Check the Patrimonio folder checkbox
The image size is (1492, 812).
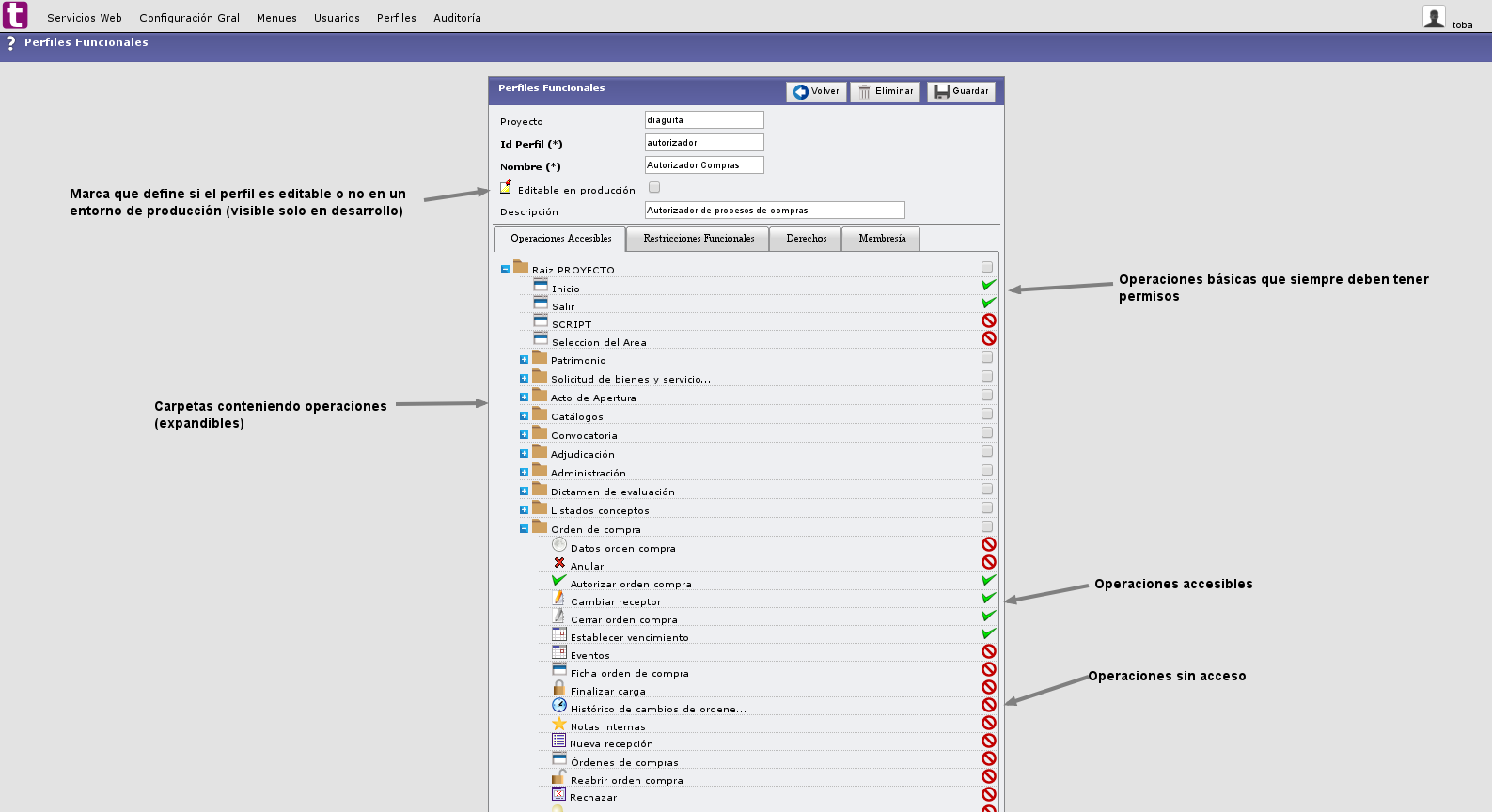point(987,357)
